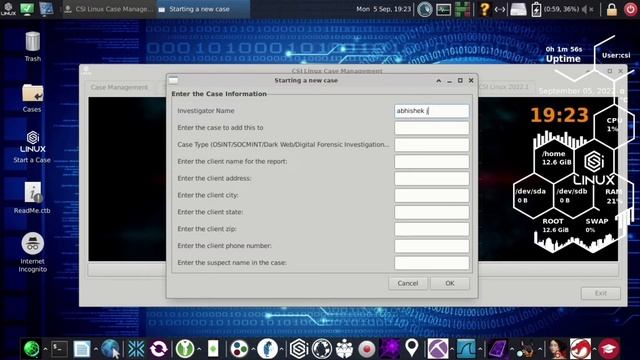Open the Cases folder on desktop
Image resolution: width=640 pixels, height=360 pixels.
pyautogui.click(x=32, y=98)
